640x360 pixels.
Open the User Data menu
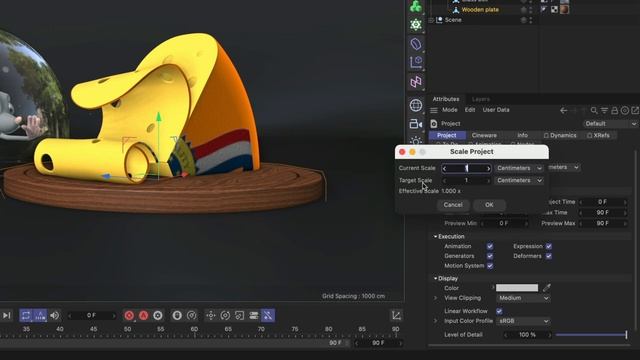pyautogui.click(x=496, y=110)
